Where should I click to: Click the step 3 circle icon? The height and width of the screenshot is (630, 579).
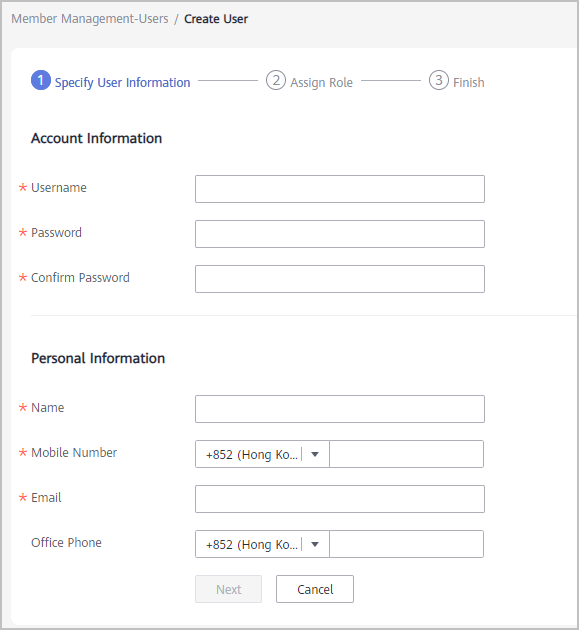(x=438, y=80)
